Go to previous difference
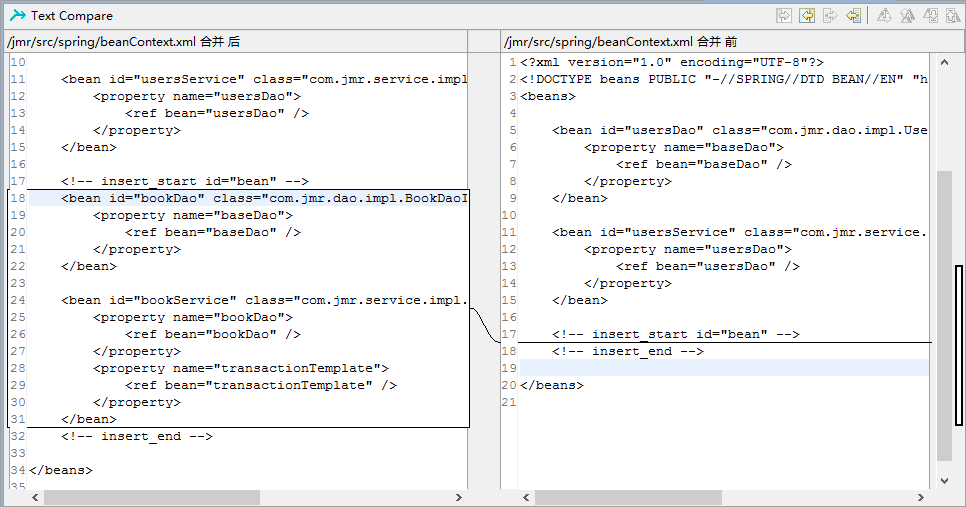 click(907, 15)
